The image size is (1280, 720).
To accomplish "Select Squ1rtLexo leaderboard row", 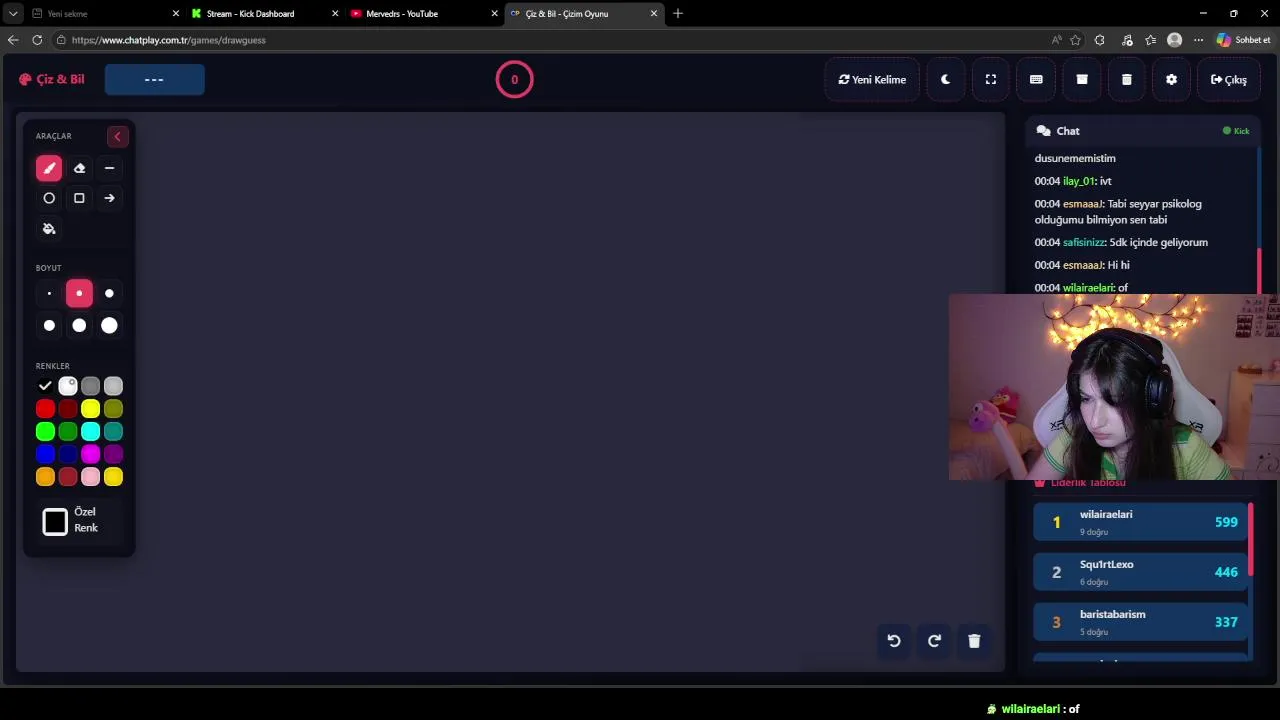I will (x=1140, y=572).
